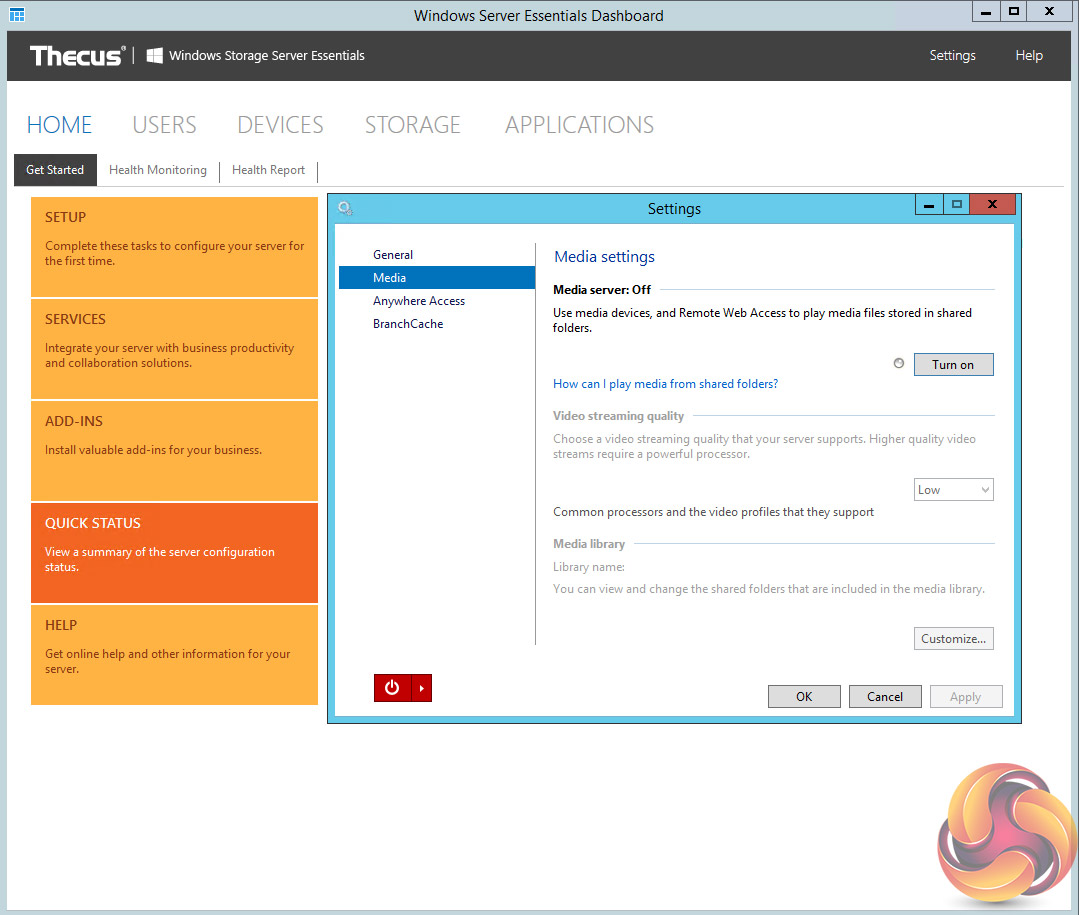
Task: Open the DEVICES section
Action: point(280,125)
